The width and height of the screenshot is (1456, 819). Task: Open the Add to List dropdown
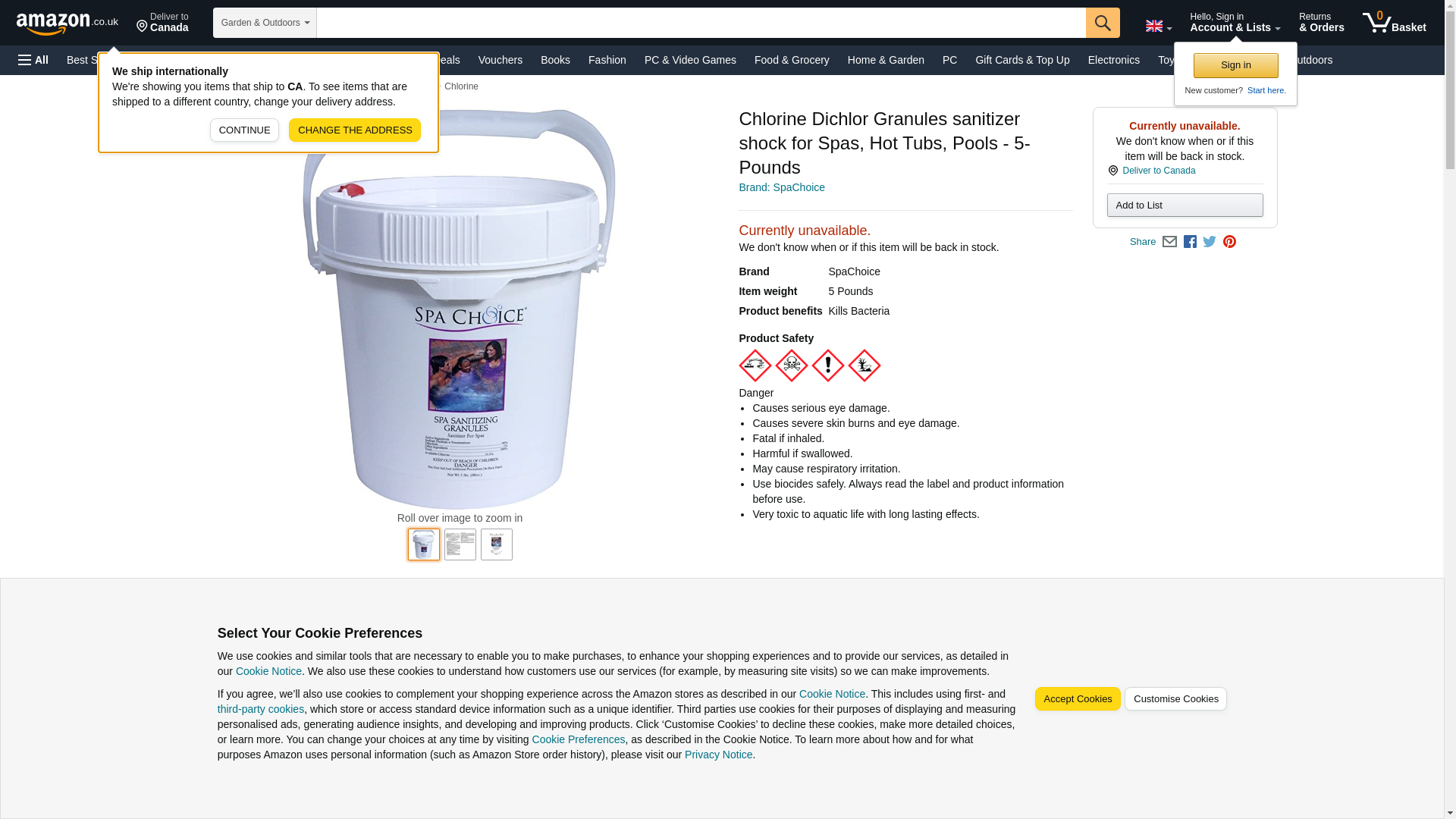(x=1185, y=206)
